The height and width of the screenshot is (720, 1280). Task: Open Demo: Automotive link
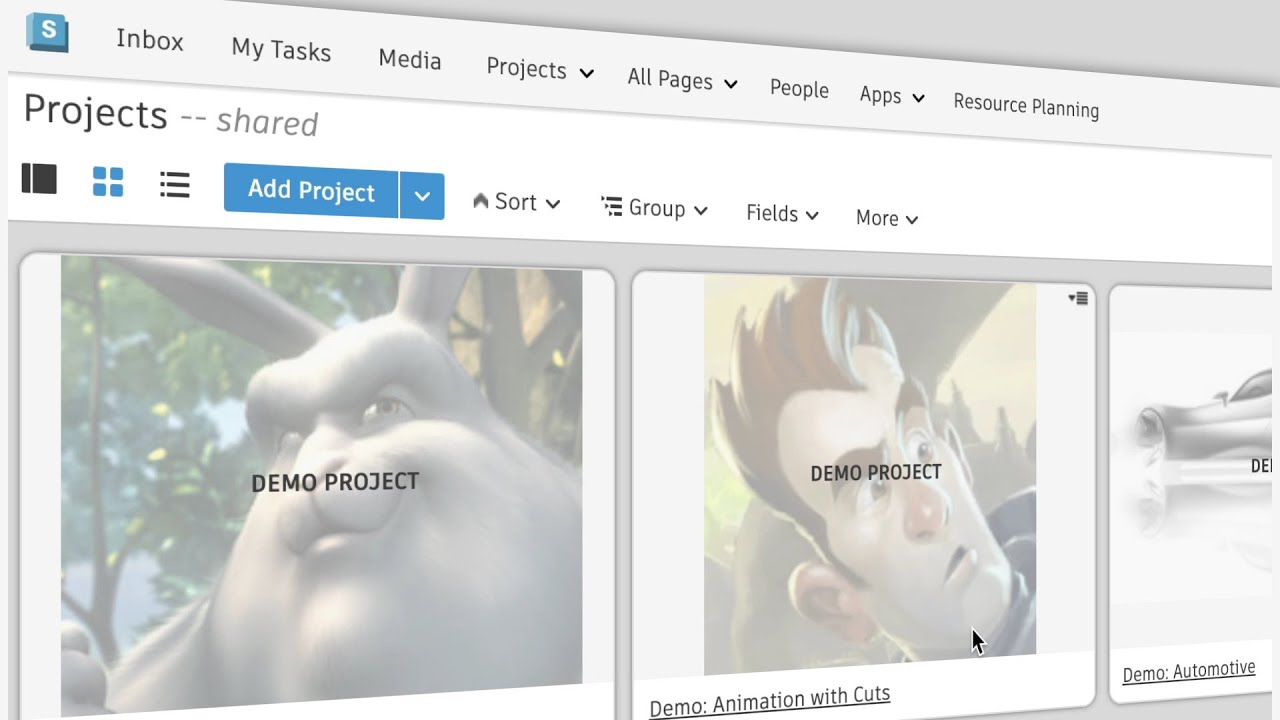pyautogui.click(x=1189, y=671)
